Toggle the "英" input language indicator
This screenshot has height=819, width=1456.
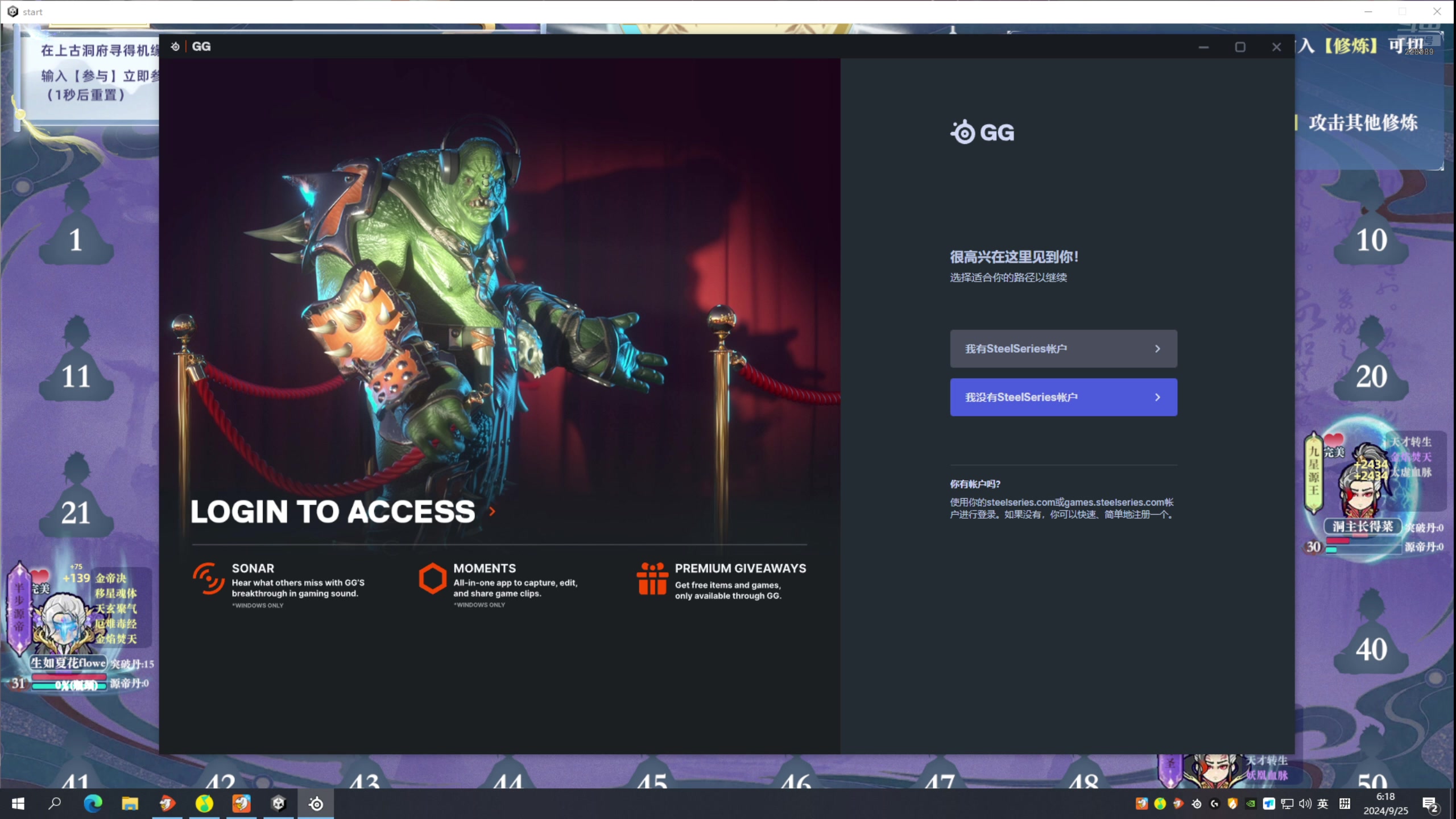coord(1323,804)
